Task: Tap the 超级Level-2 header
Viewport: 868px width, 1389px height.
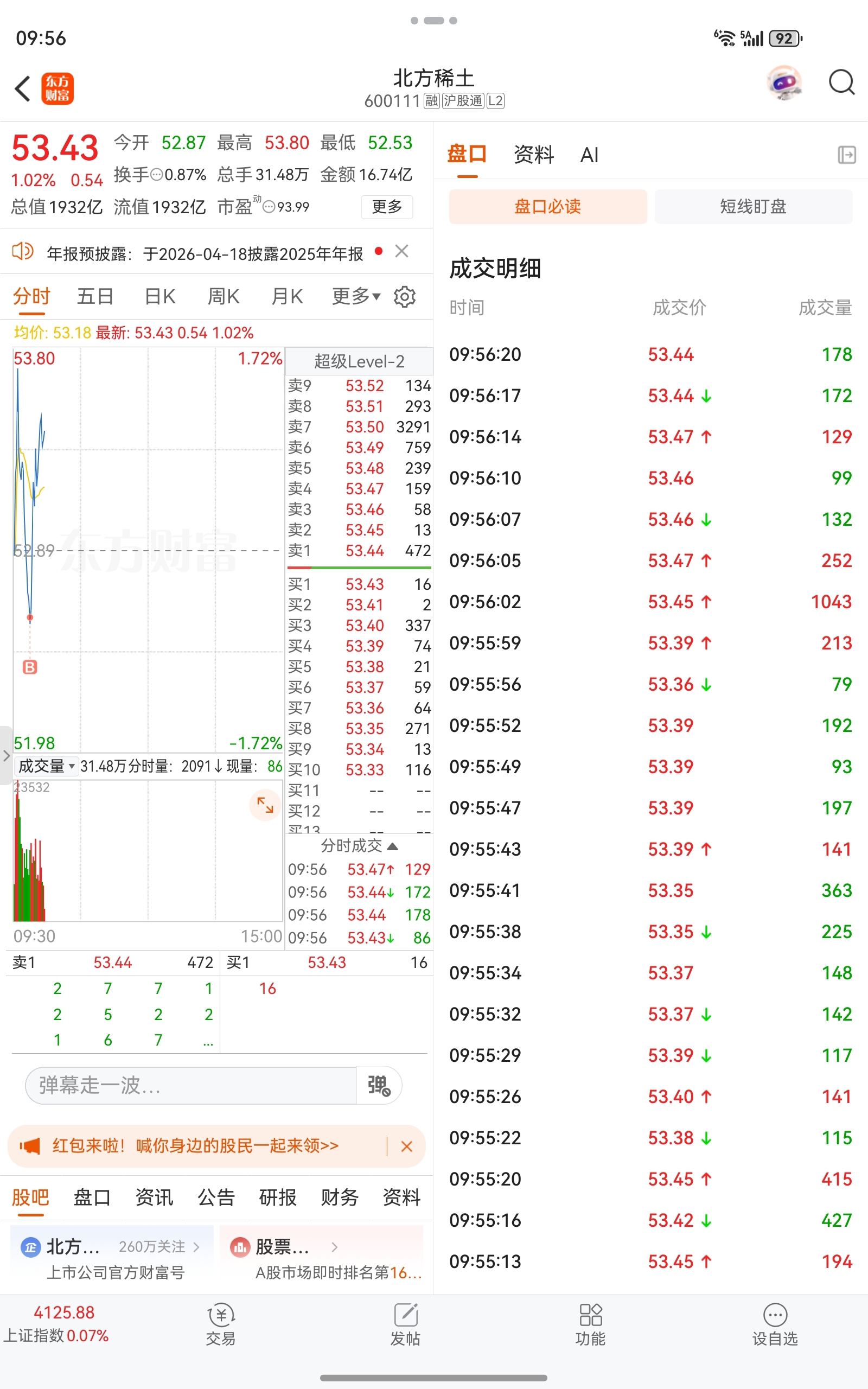Action: tap(359, 361)
